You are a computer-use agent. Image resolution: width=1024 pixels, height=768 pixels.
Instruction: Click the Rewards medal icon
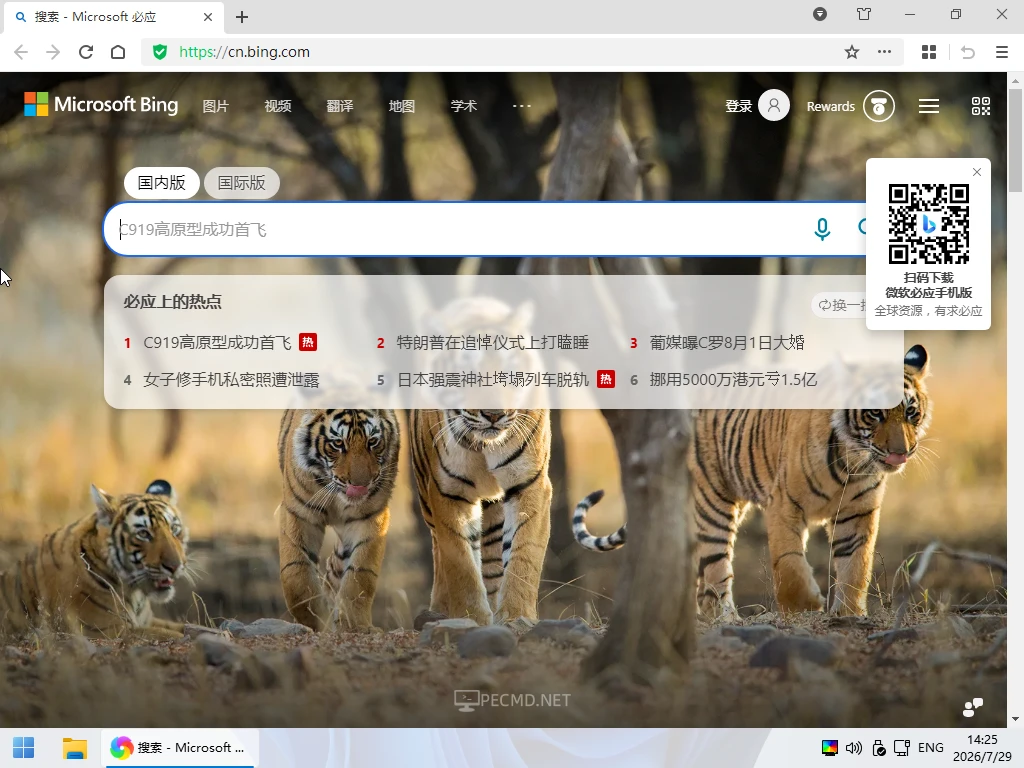point(879,106)
